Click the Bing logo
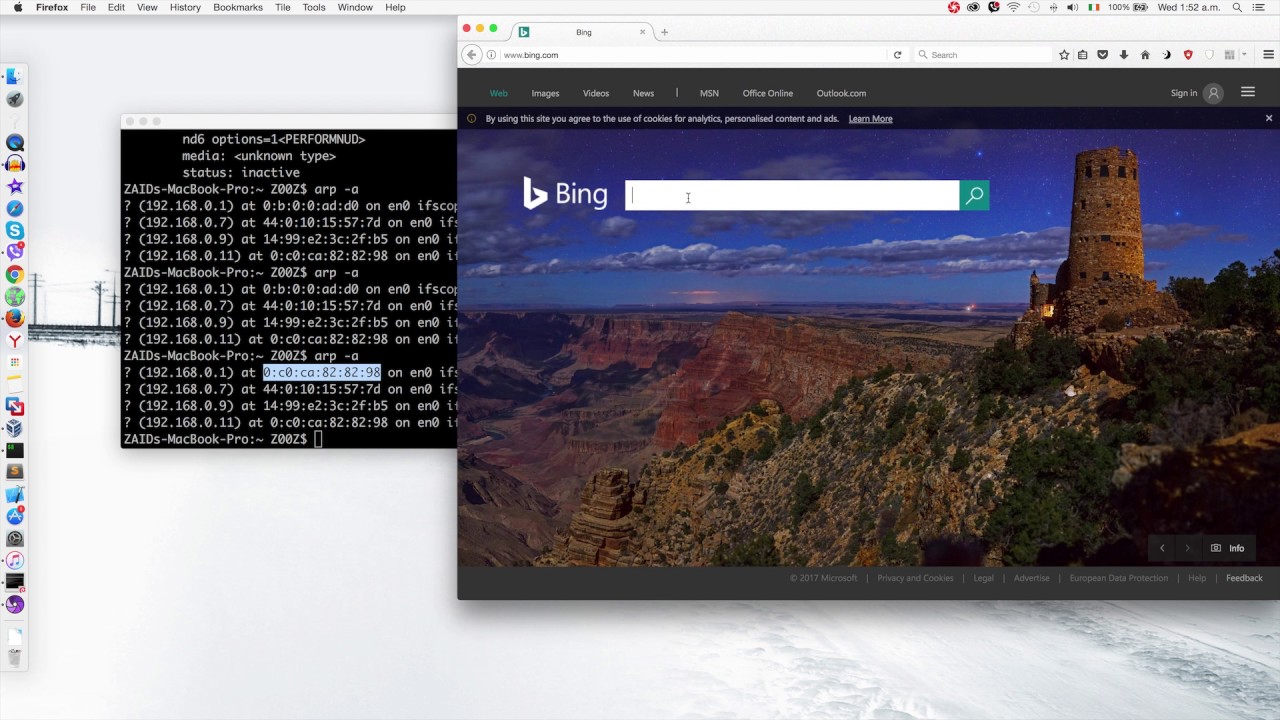1280x720 pixels. (565, 193)
